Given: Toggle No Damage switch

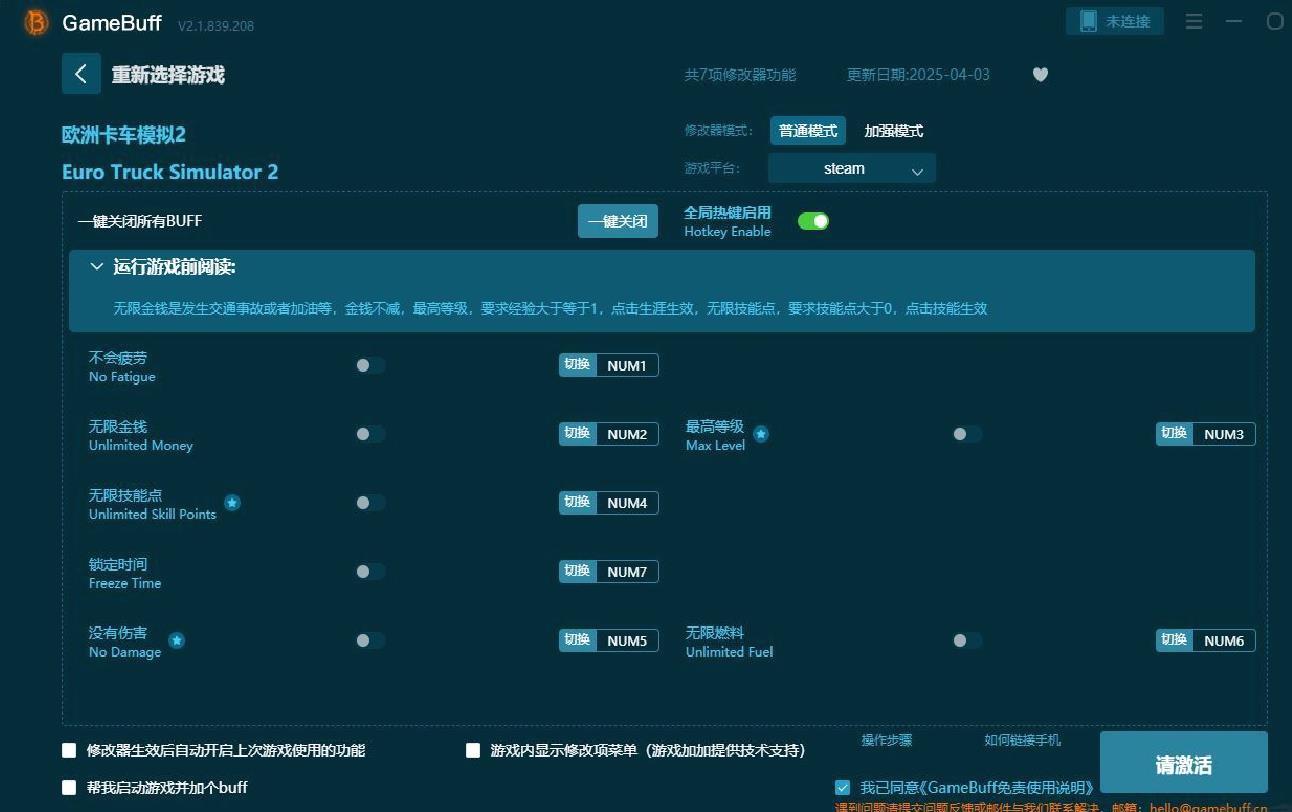Looking at the screenshot, I should point(370,640).
